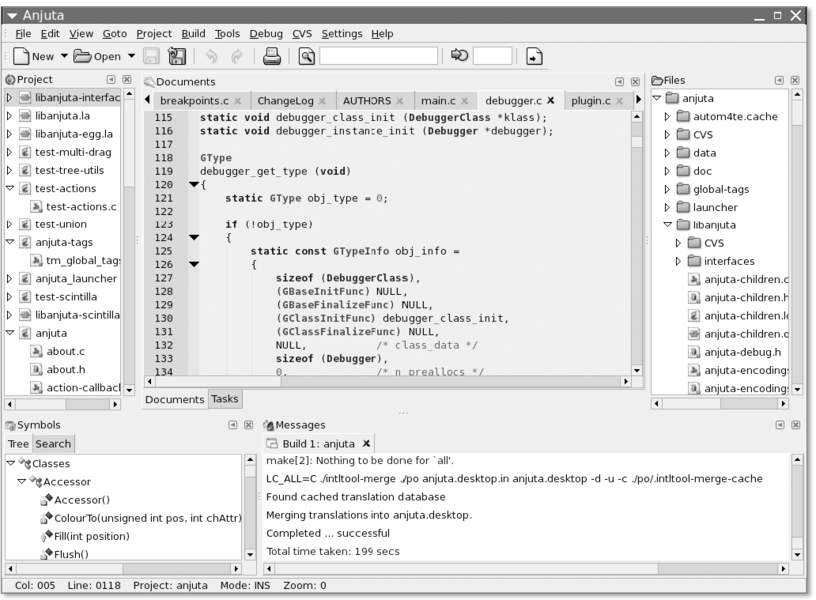Expand the libanjuta.la project tree node
This screenshot has width=816, height=600.
click(10, 116)
